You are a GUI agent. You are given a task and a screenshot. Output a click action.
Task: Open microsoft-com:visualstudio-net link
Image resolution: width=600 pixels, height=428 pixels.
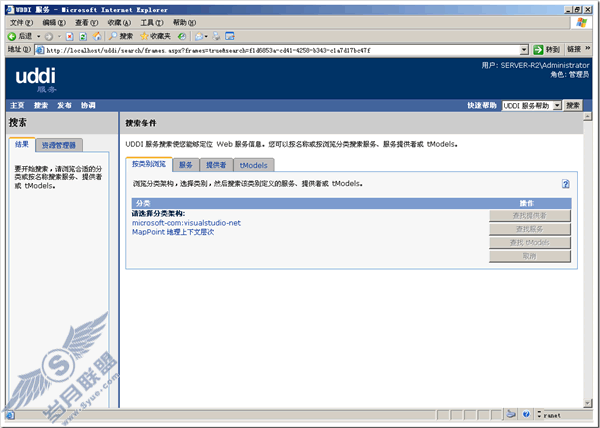[186, 223]
